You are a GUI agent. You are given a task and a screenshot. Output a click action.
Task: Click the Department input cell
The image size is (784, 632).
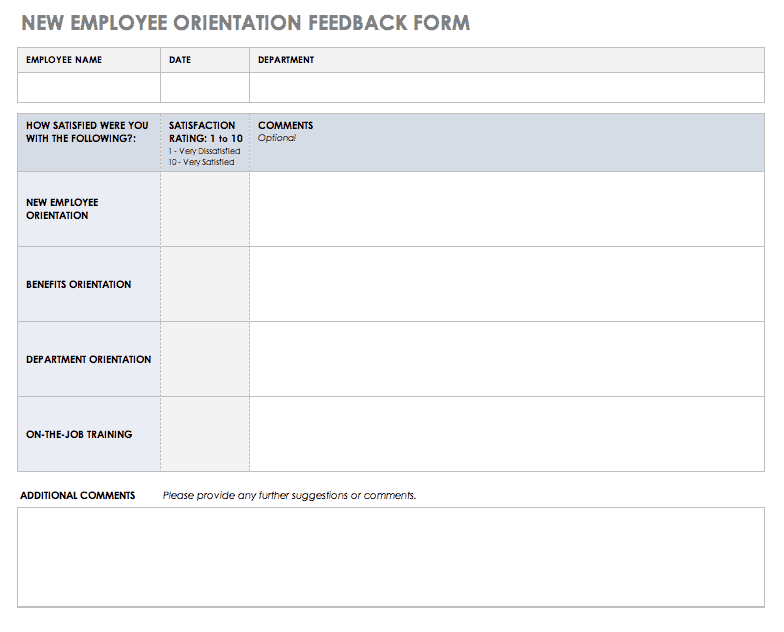click(506, 87)
